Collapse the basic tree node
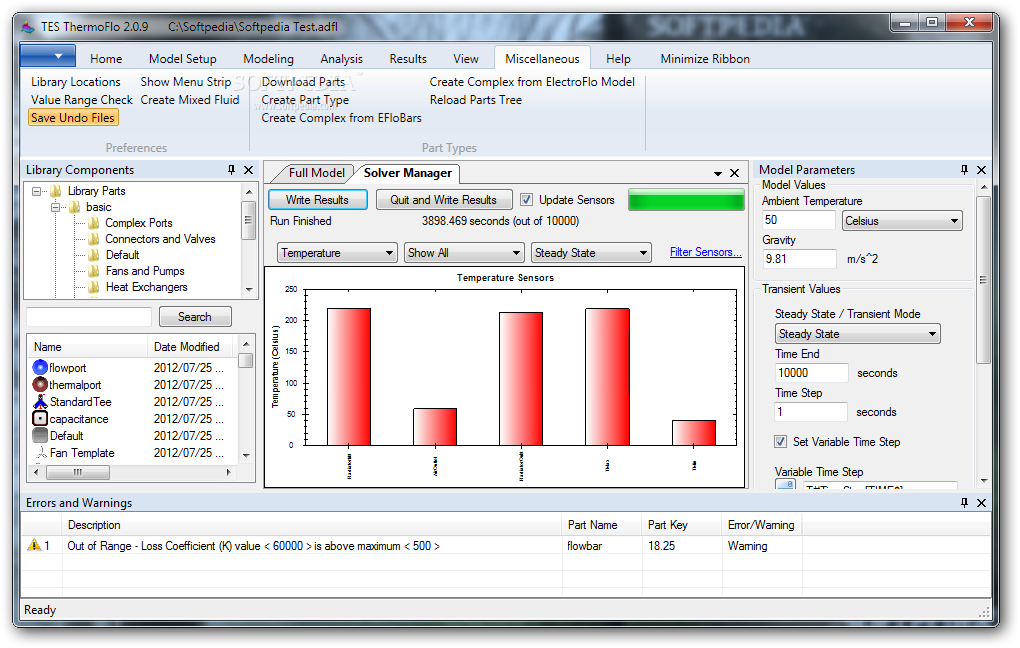 click(x=56, y=208)
